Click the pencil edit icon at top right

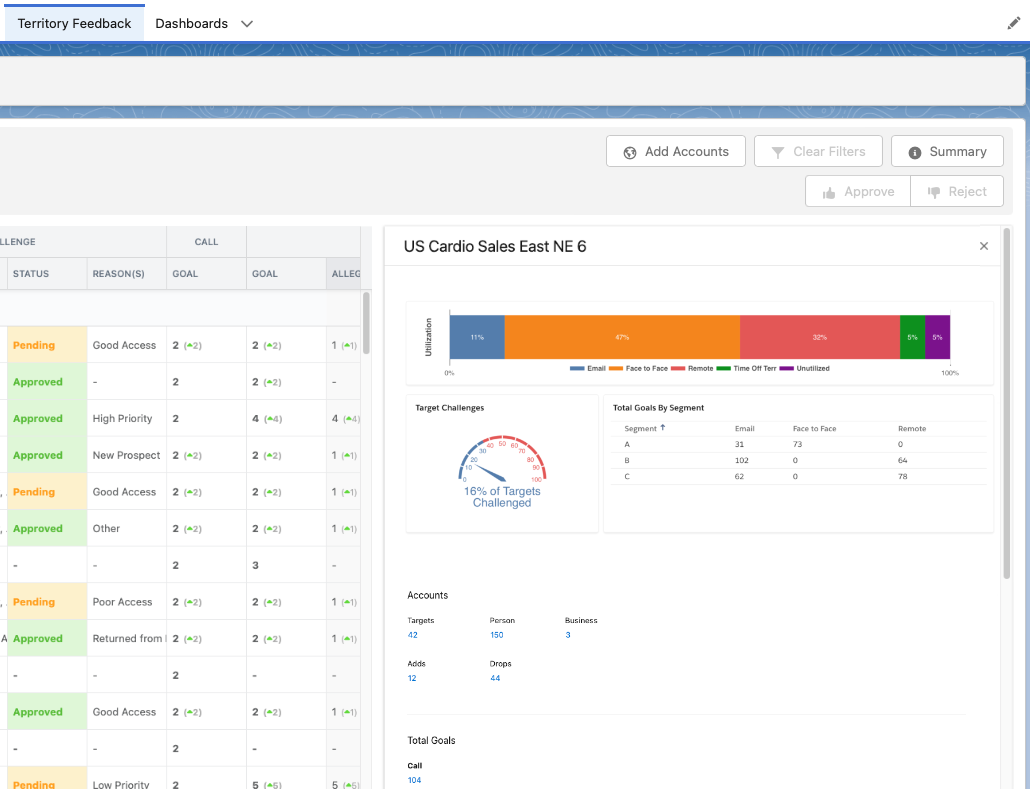(x=1013, y=23)
